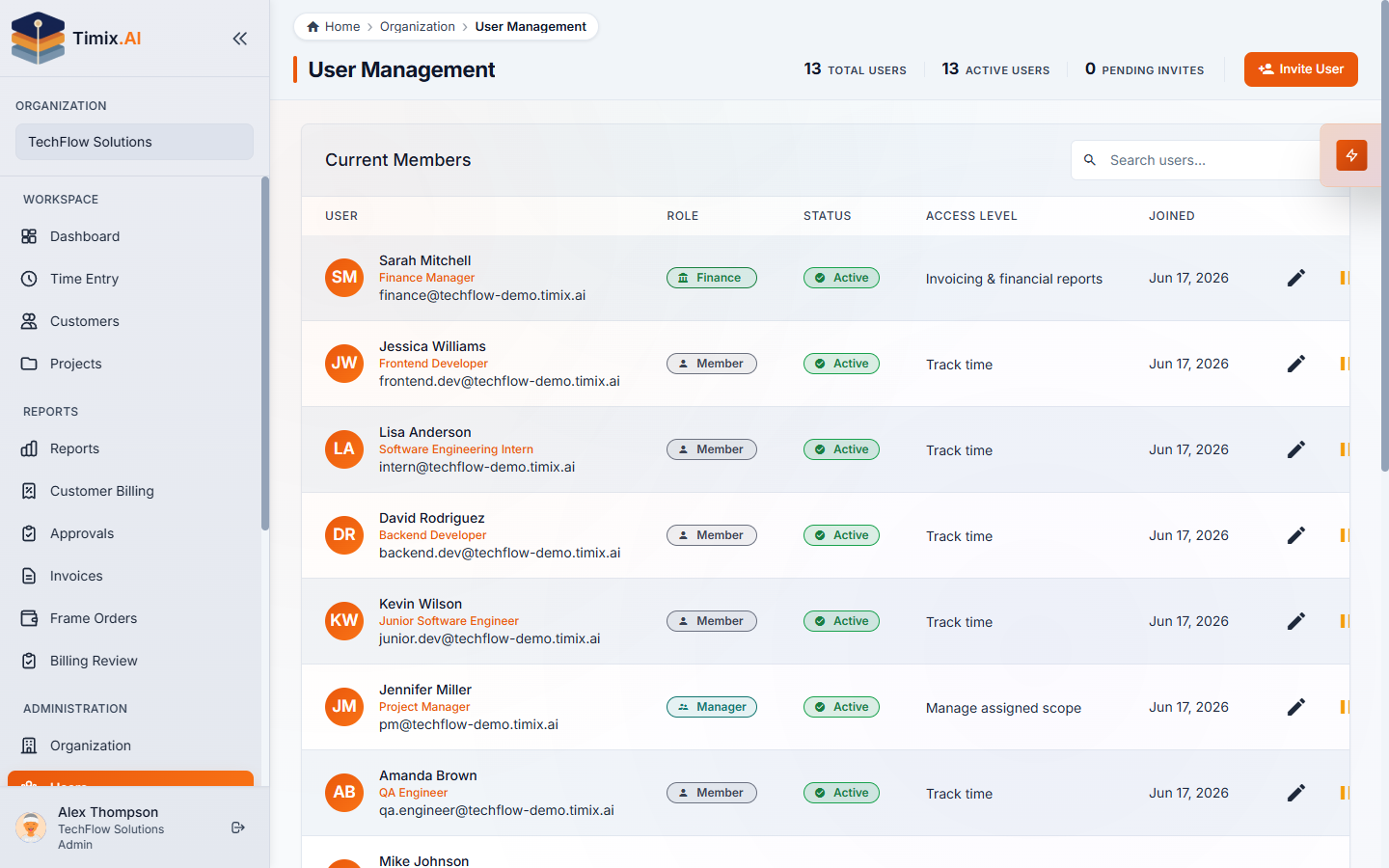Click Jennifer Miller's JM avatar
This screenshot has width=1389, height=868.
pyautogui.click(x=344, y=707)
